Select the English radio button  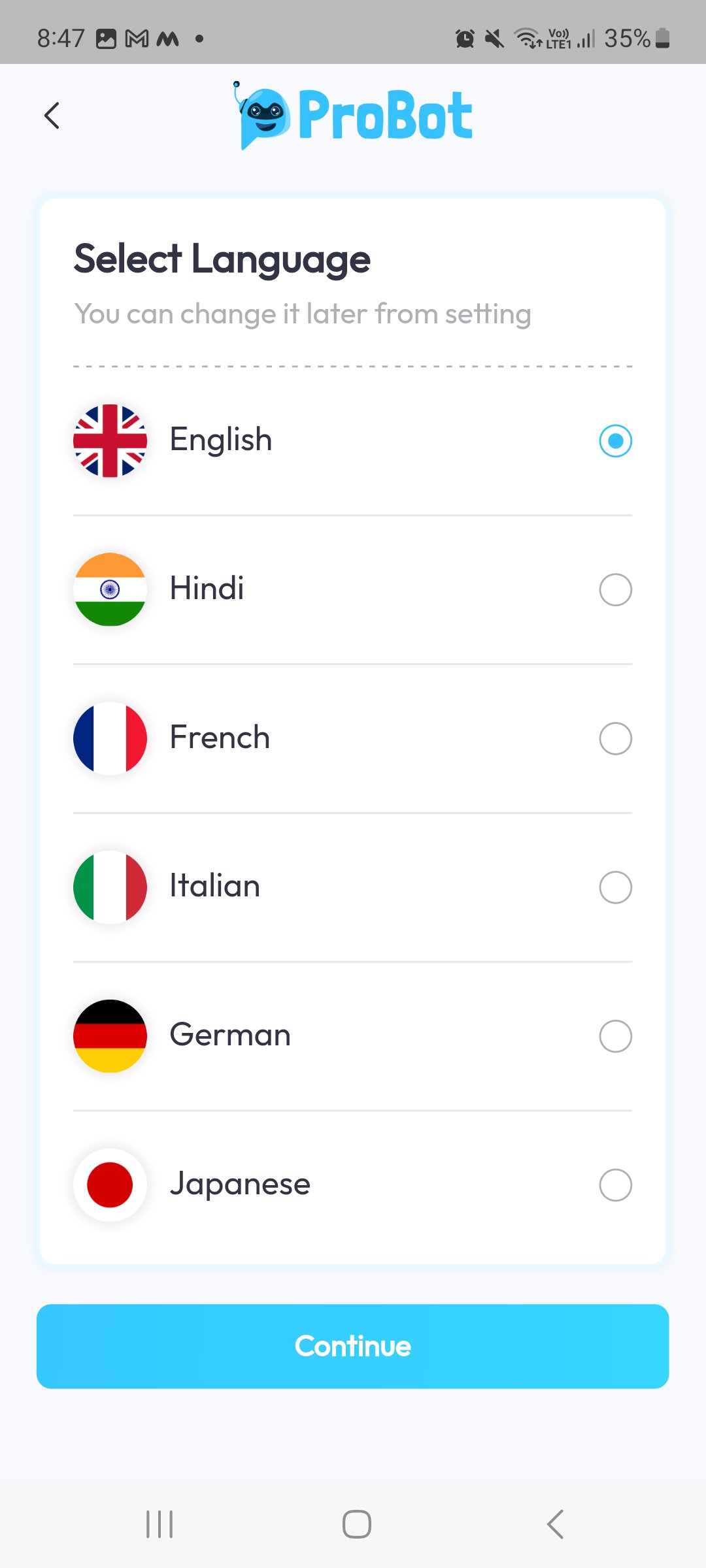pyautogui.click(x=615, y=440)
